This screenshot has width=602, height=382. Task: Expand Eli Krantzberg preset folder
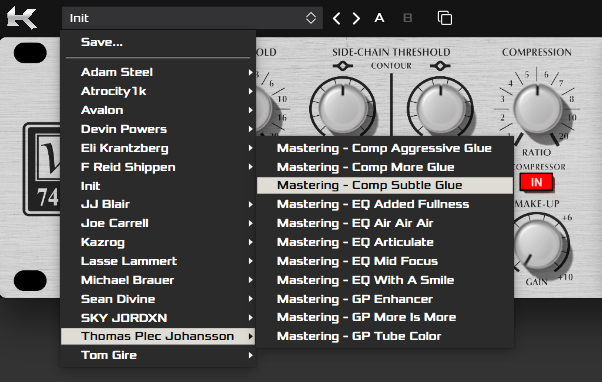point(158,148)
